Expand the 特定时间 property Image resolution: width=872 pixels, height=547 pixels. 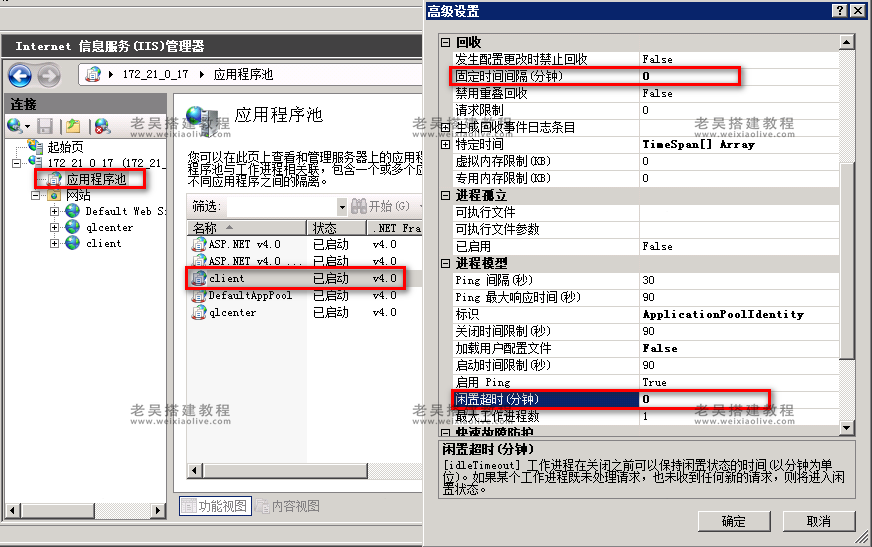[445, 145]
